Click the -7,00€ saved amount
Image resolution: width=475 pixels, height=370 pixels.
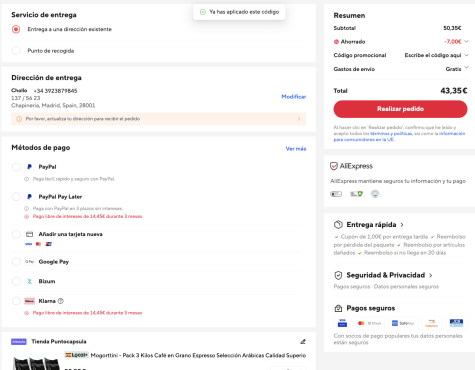pos(453,42)
